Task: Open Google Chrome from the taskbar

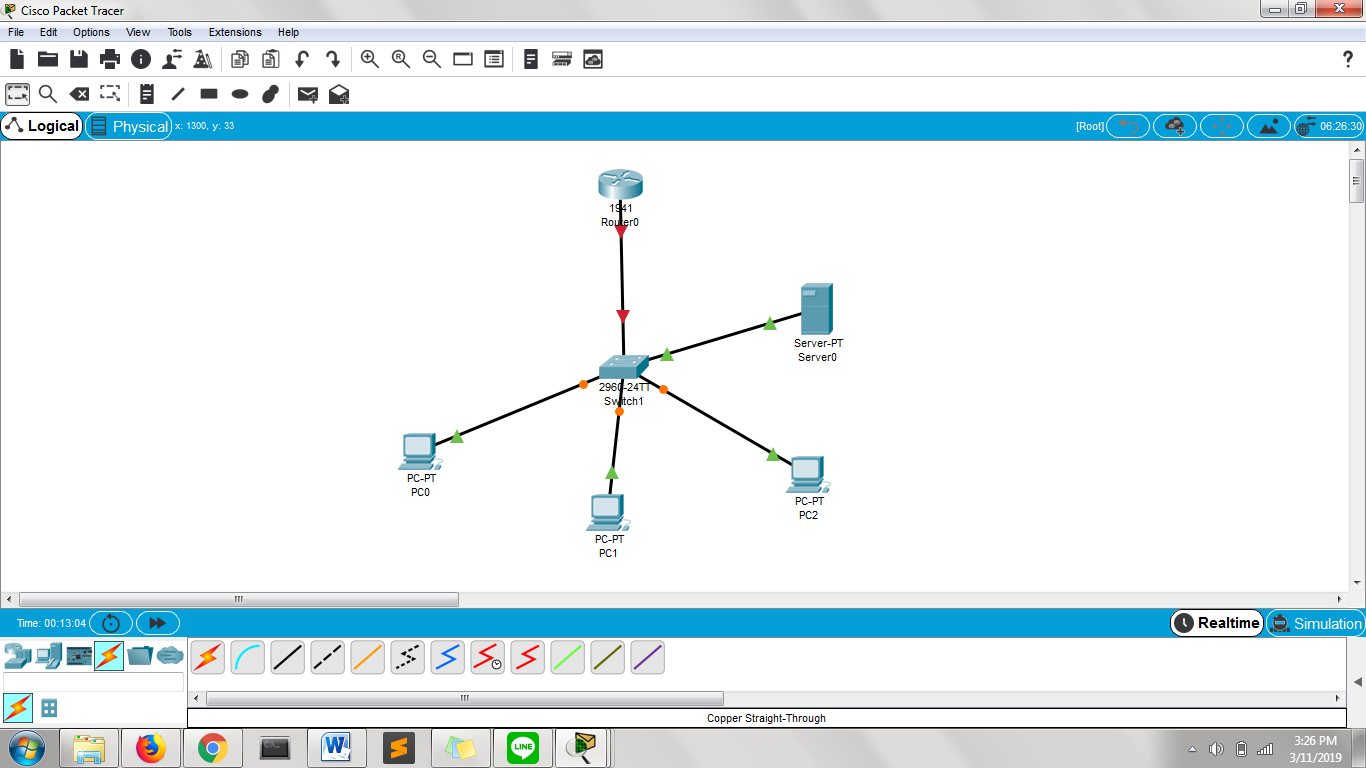Action: point(212,747)
